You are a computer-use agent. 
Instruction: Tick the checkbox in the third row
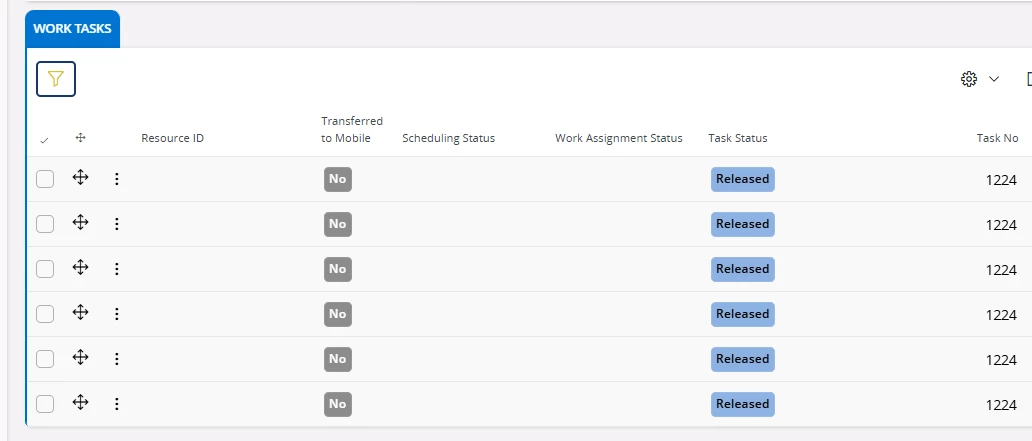click(x=45, y=269)
